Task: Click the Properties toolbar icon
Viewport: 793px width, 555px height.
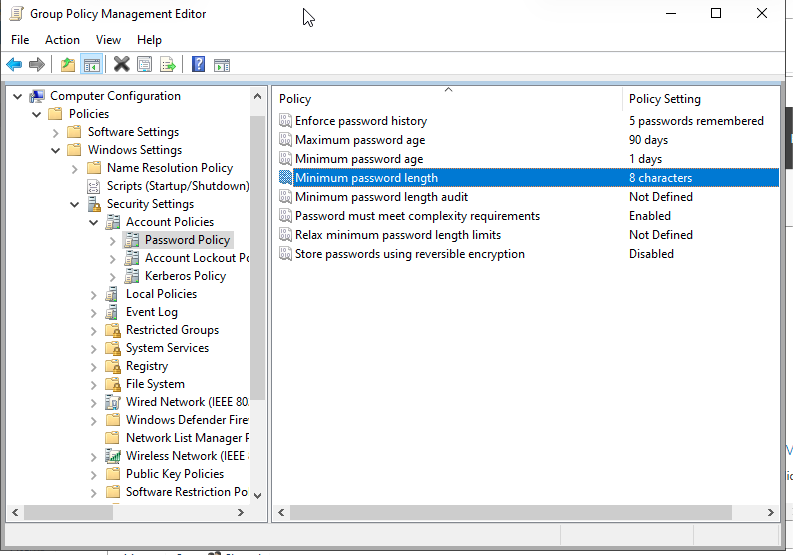Action: click(x=145, y=64)
